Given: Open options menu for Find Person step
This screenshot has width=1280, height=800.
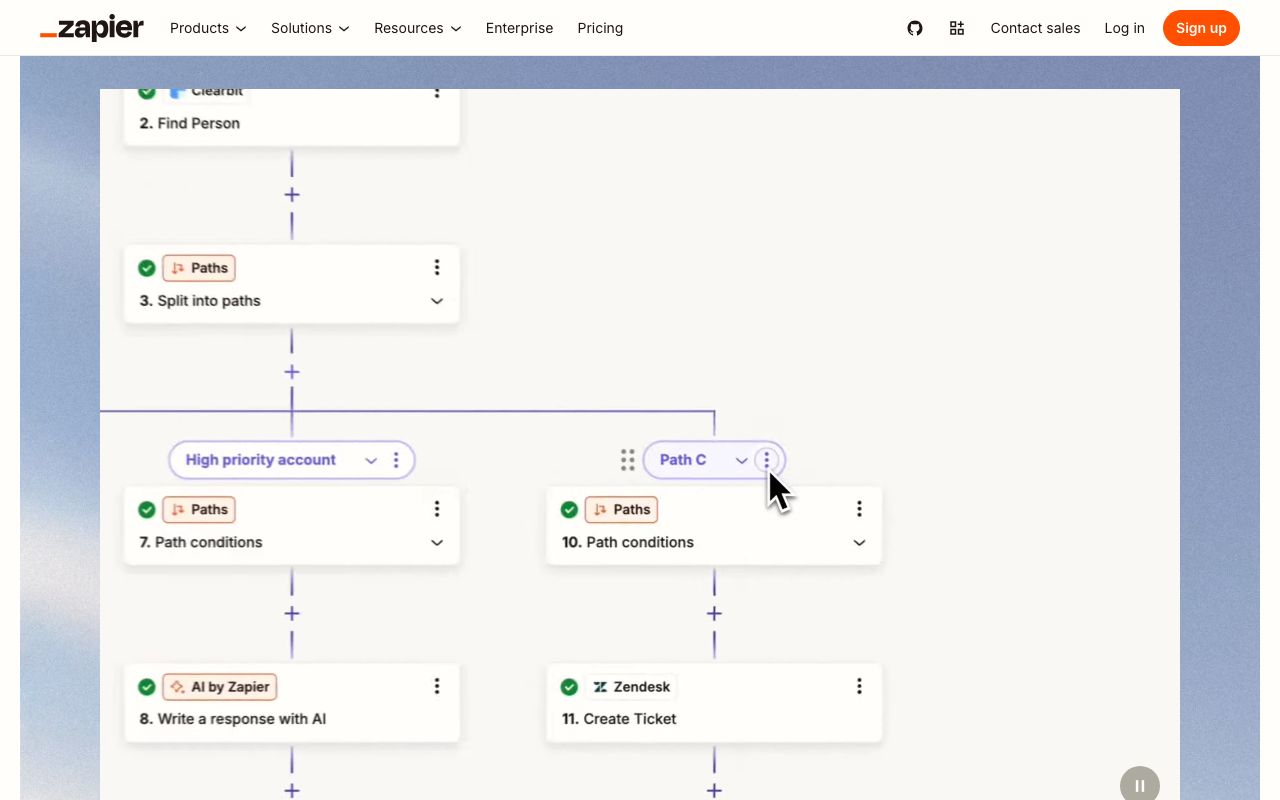Looking at the screenshot, I should tap(437, 92).
